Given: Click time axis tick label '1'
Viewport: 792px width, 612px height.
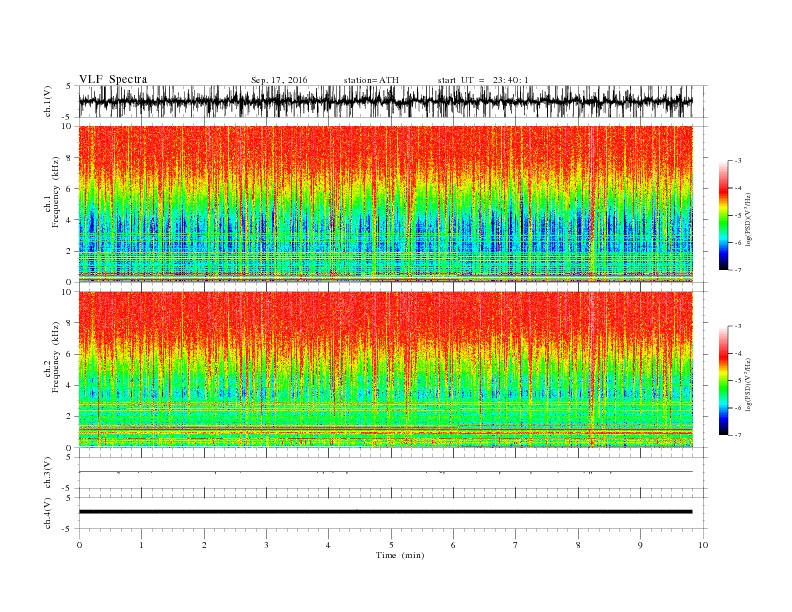Looking at the screenshot, I should (x=141, y=545).
